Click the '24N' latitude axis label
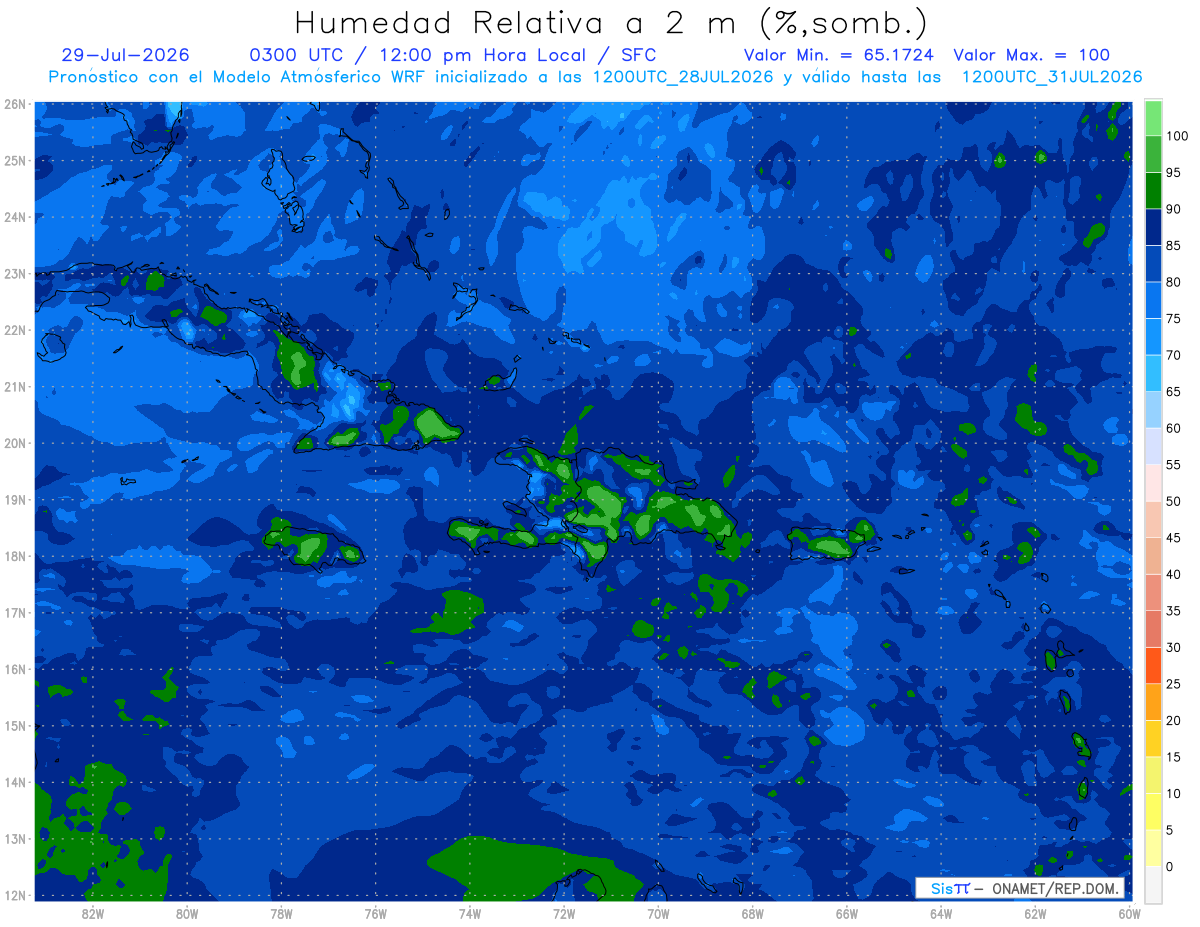This screenshot has width=1200, height=927. coord(15,217)
